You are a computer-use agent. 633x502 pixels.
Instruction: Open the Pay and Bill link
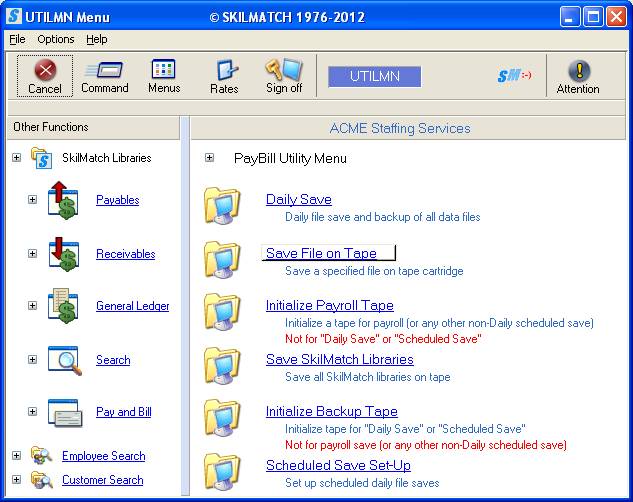click(124, 412)
